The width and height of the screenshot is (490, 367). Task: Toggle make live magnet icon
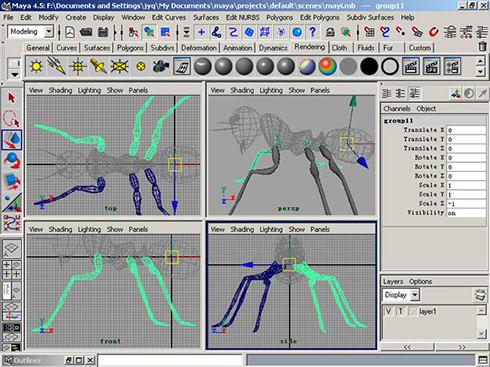433,32
